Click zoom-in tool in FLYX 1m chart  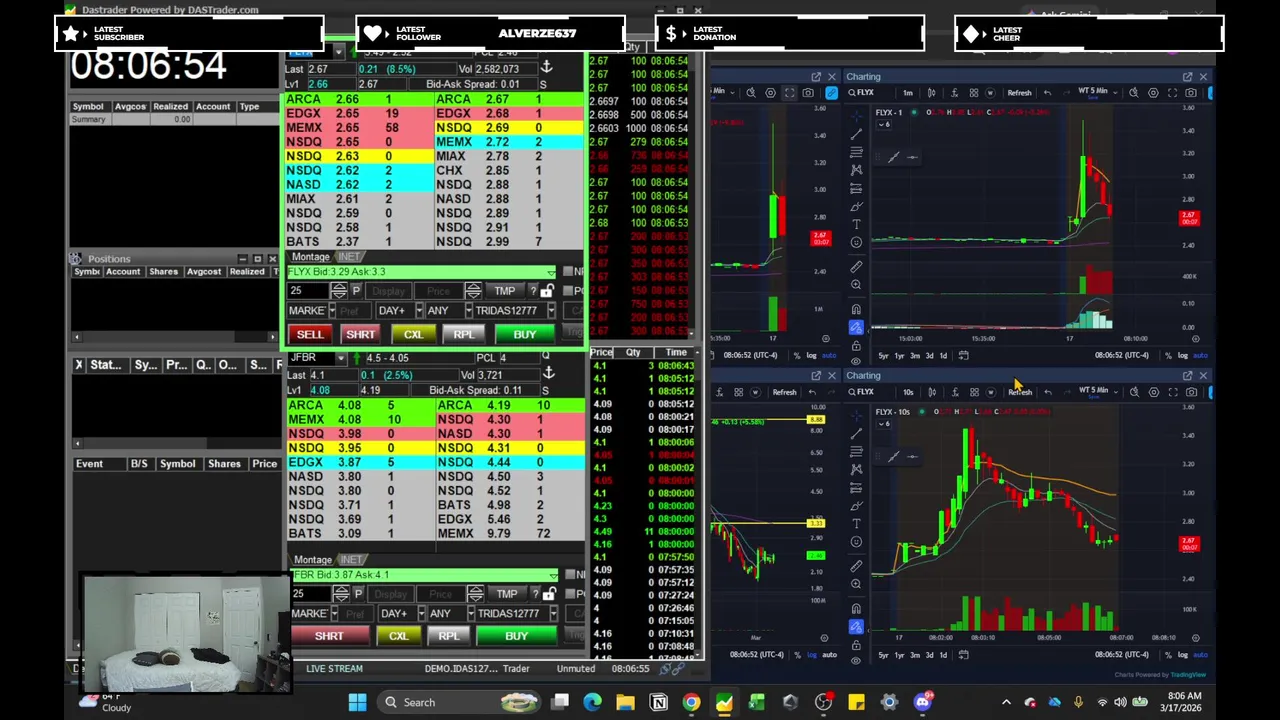856,284
